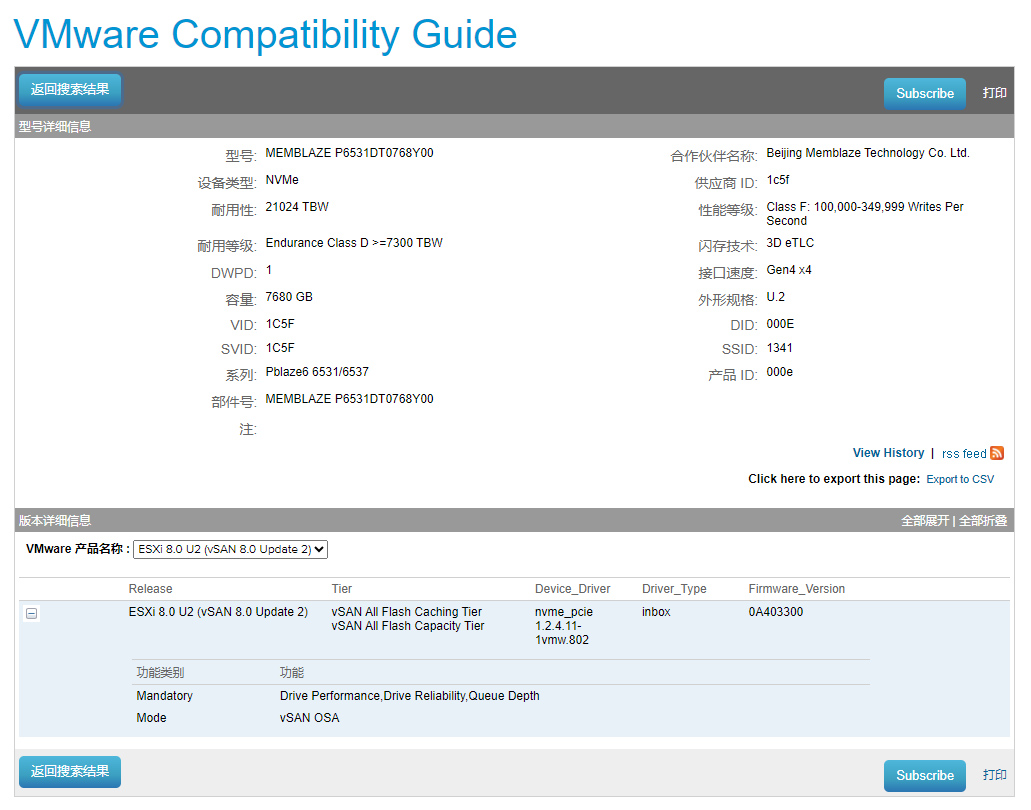
Task: Click the Class F performance level text
Action: click(865, 214)
